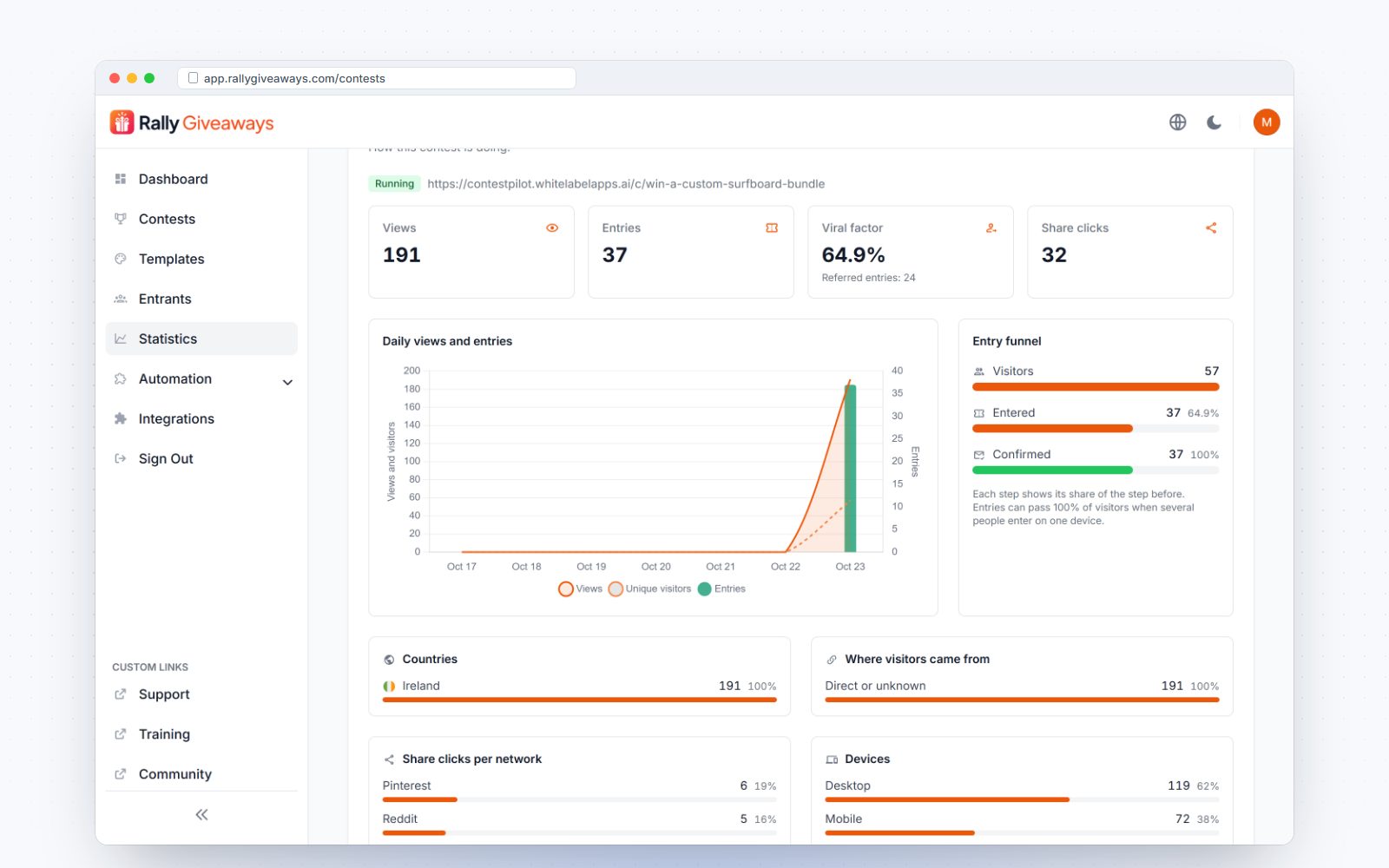Toggle the Entries series in legend
This screenshot has width=1389, height=868.
722,589
